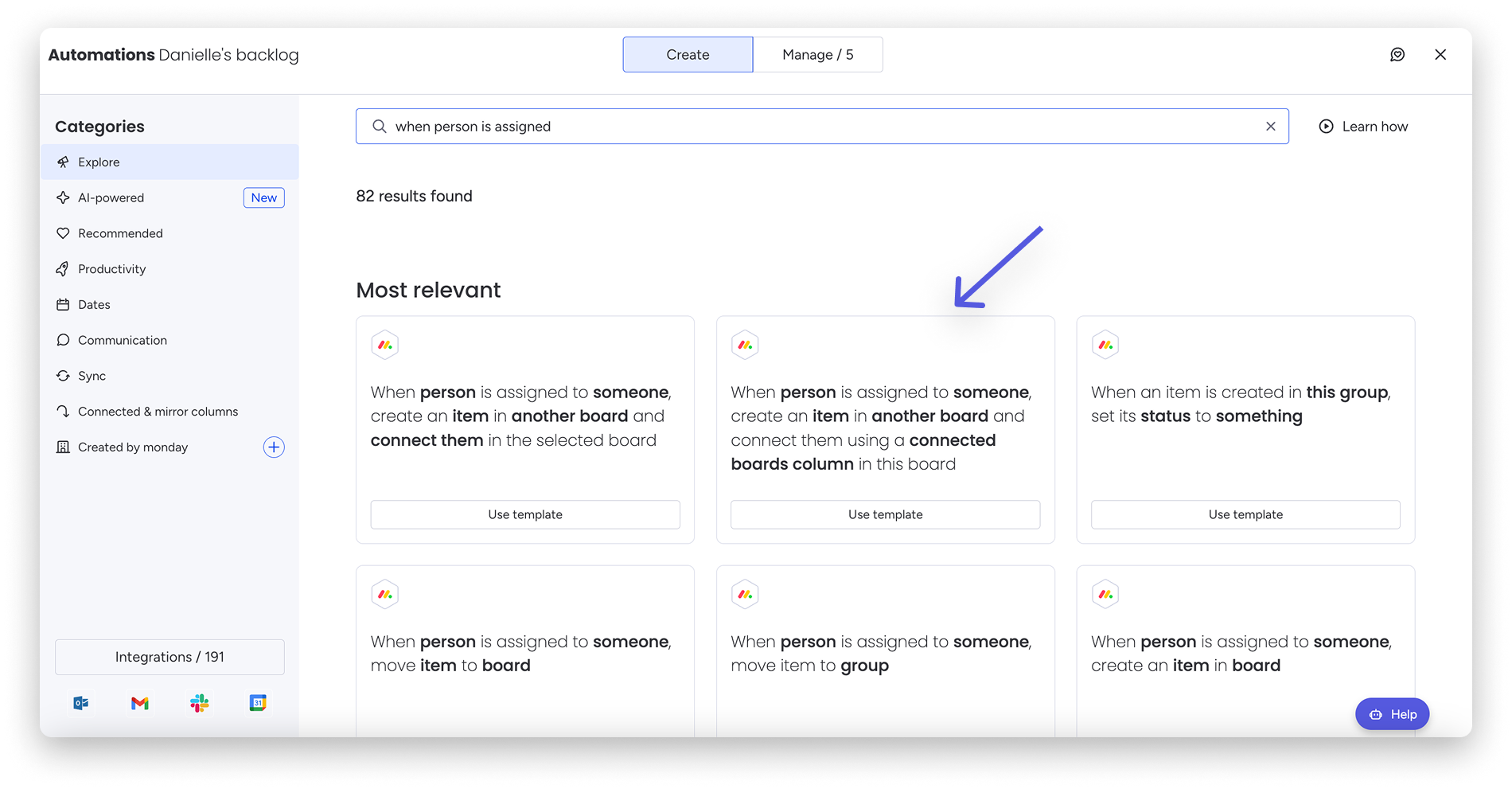Click the heart icon beside Recommended
The image size is (1512, 789).
(x=63, y=233)
